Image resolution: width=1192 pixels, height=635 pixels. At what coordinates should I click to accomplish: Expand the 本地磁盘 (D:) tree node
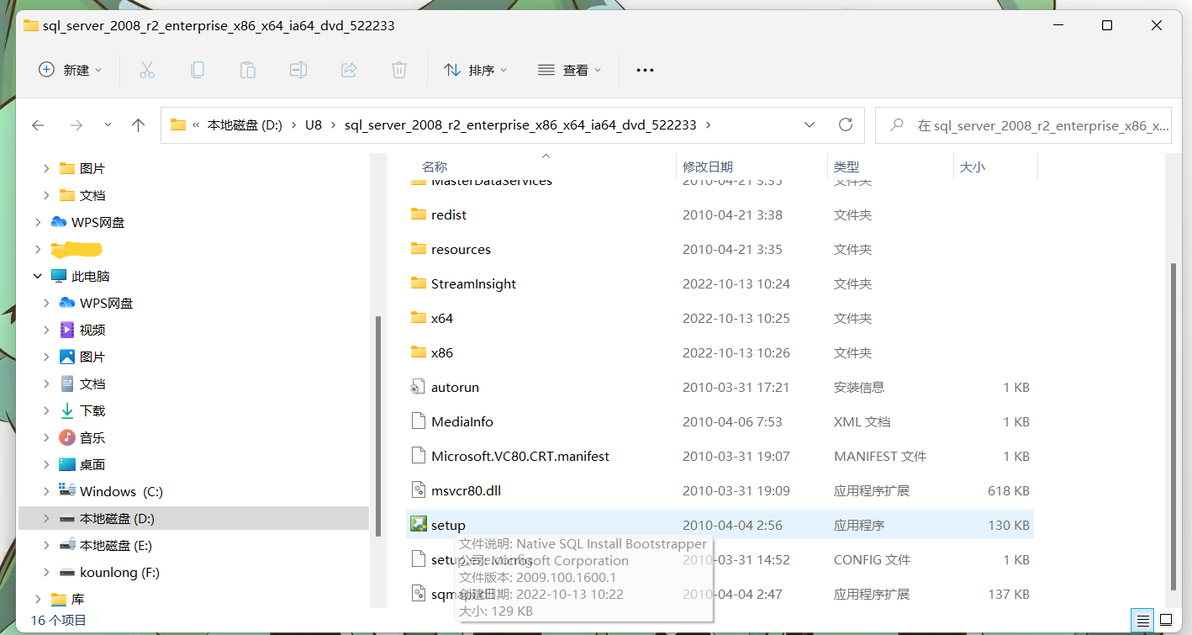46,519
